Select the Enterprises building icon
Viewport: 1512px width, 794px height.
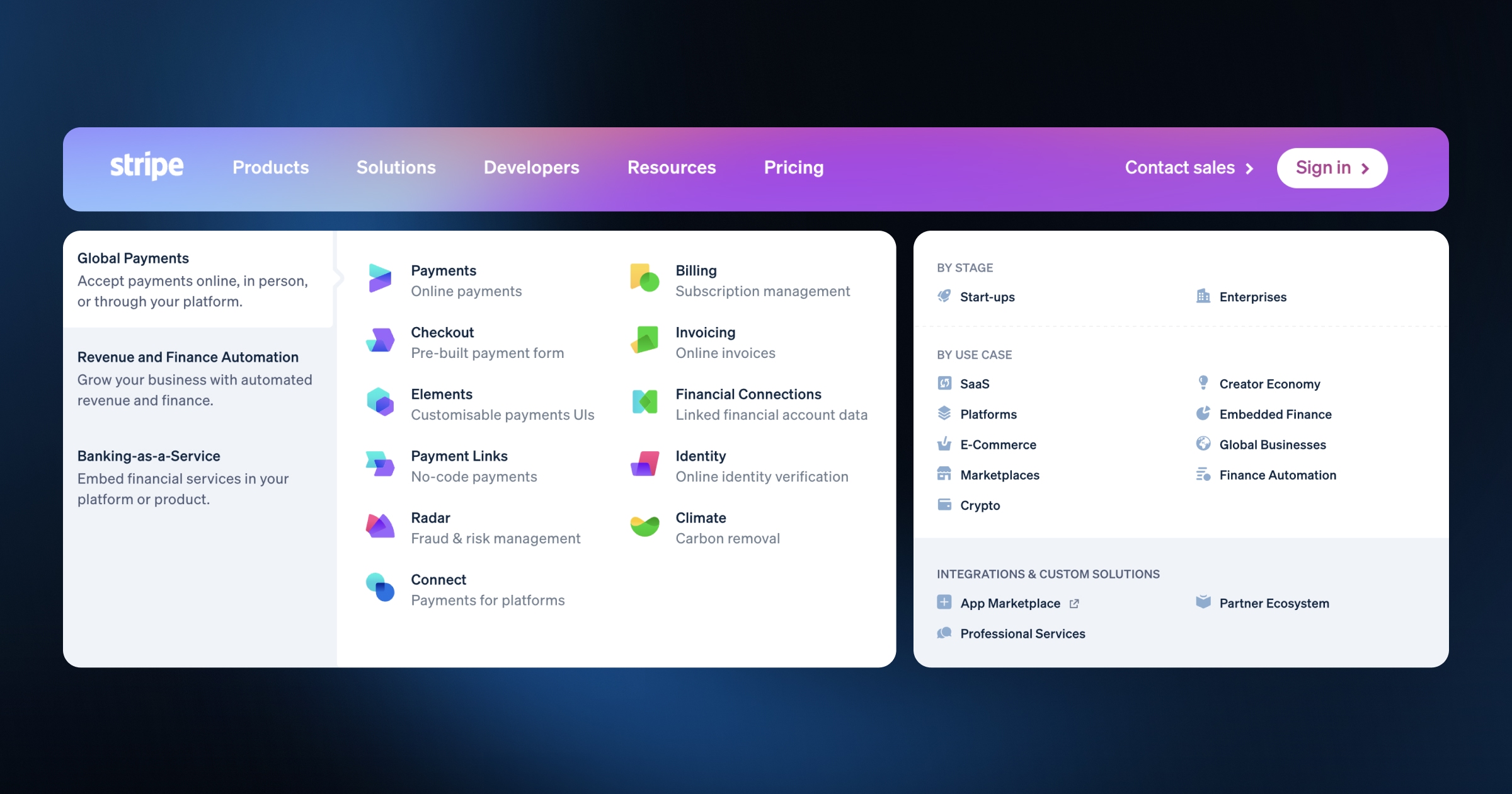tap(1204, 296)
